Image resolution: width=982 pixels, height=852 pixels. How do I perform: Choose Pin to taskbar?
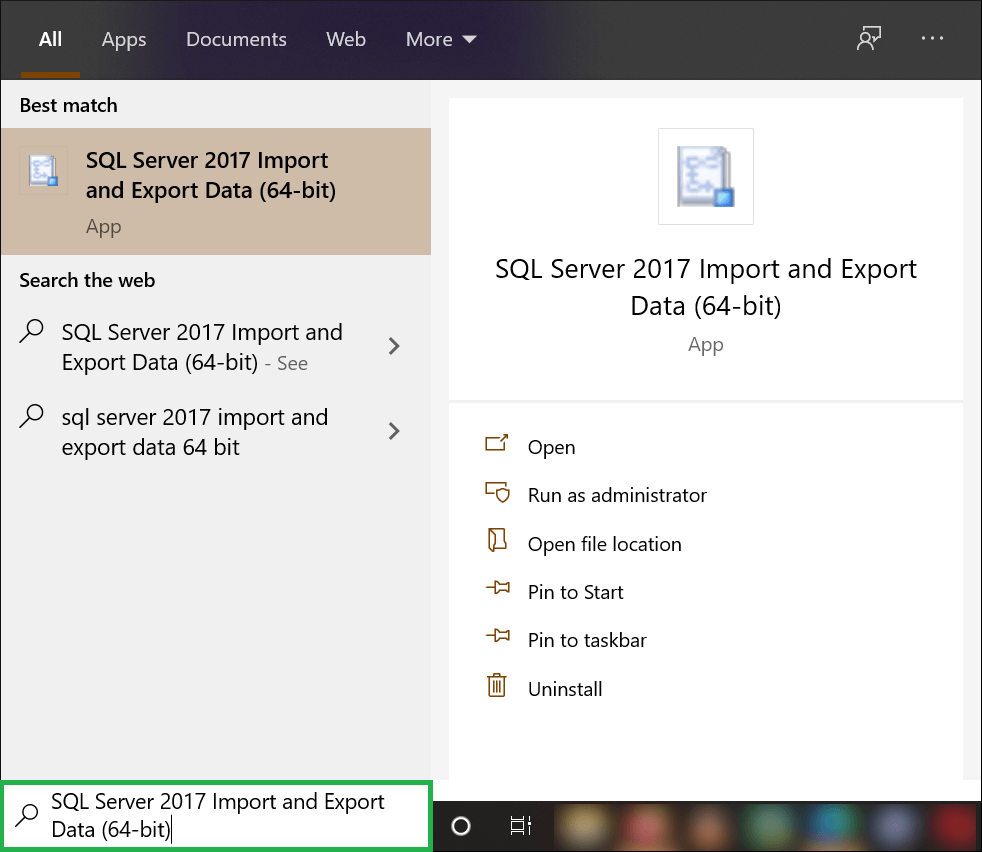(587, 640)
